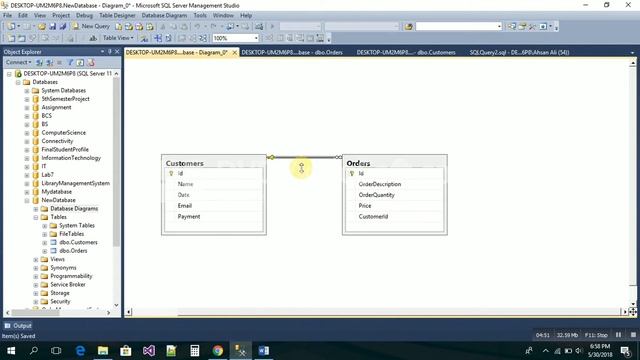Open the search box dropdown in top toolbar
This screenshot has width=640, height=360.
pos(499,27)
